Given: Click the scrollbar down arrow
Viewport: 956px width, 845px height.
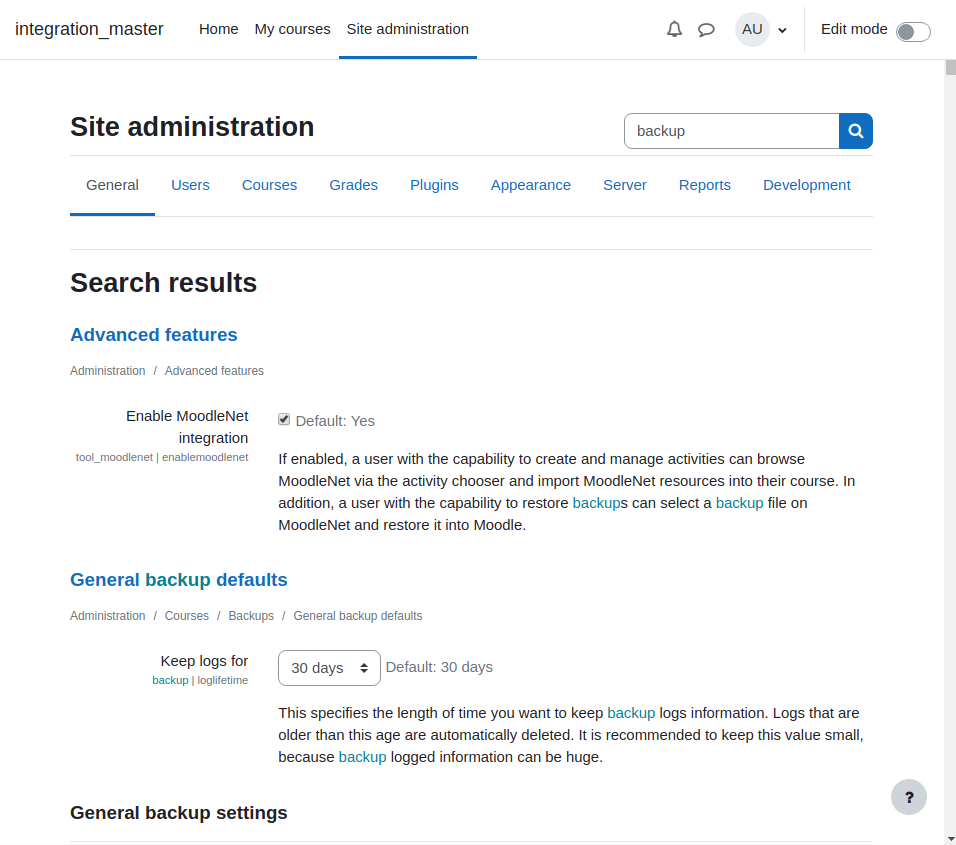Looking at the screenshot, I should (950, 840).
